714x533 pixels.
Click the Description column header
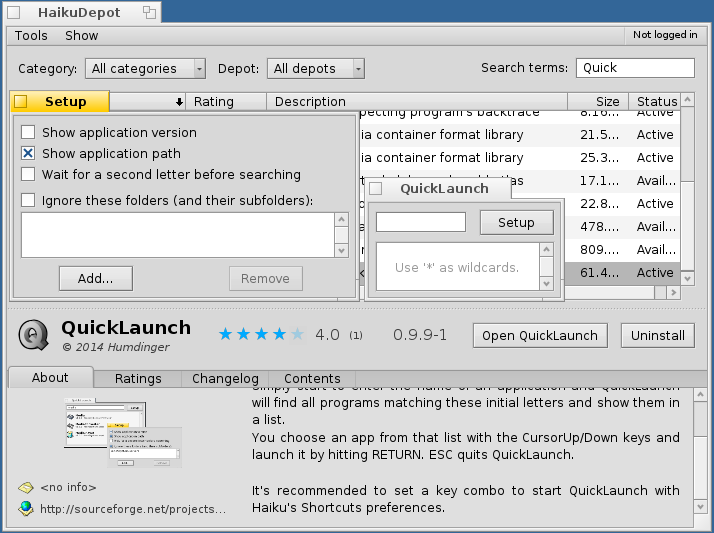(417, 102)
